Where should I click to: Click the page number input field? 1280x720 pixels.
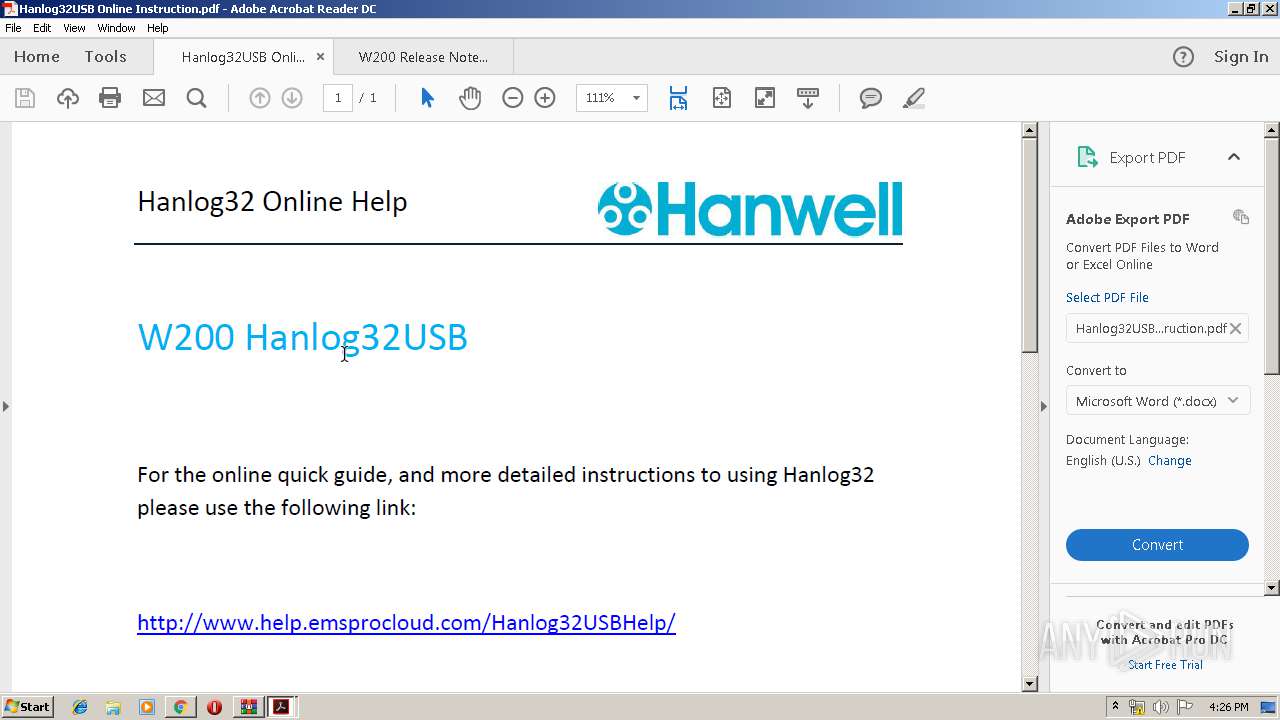[x=338, y=98]
